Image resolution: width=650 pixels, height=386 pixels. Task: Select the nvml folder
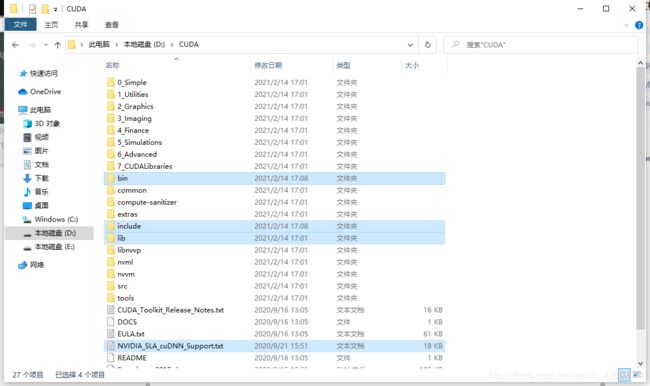pos(274,262)
